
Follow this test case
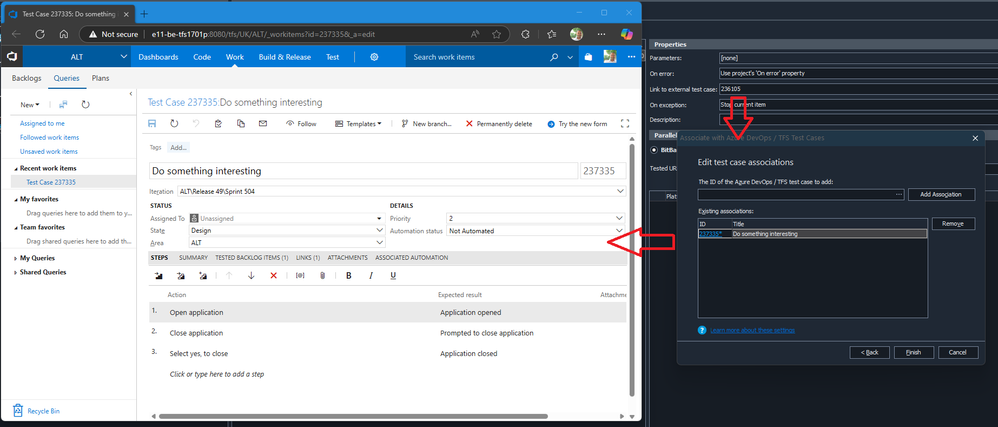pos(301,123)
